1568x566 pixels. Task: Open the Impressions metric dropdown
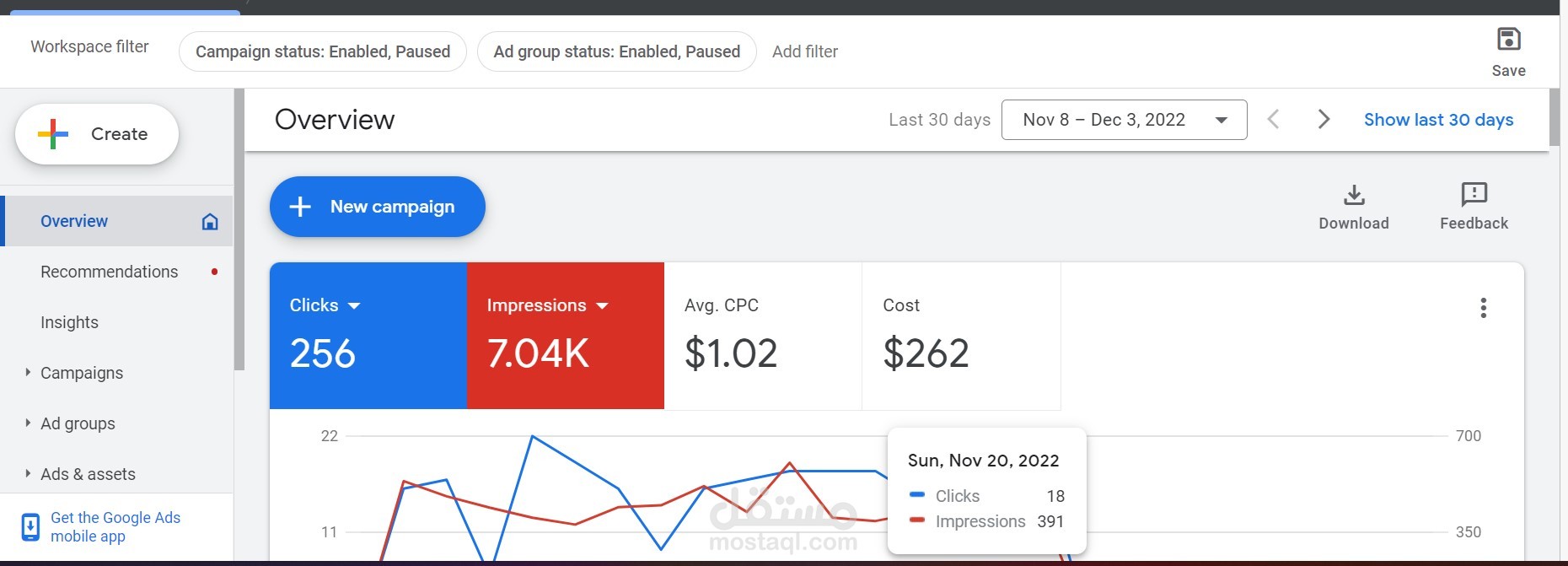click(602, 306)
